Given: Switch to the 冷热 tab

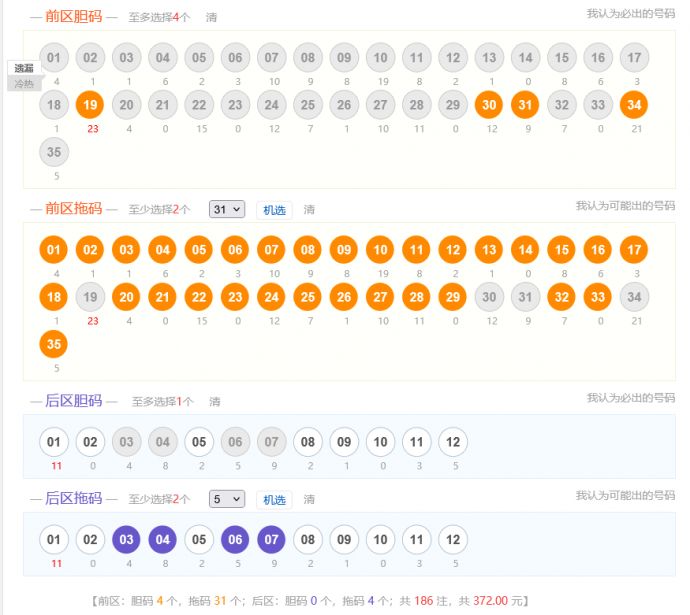Looking at the screenshot, I should (x=23, y=84).
